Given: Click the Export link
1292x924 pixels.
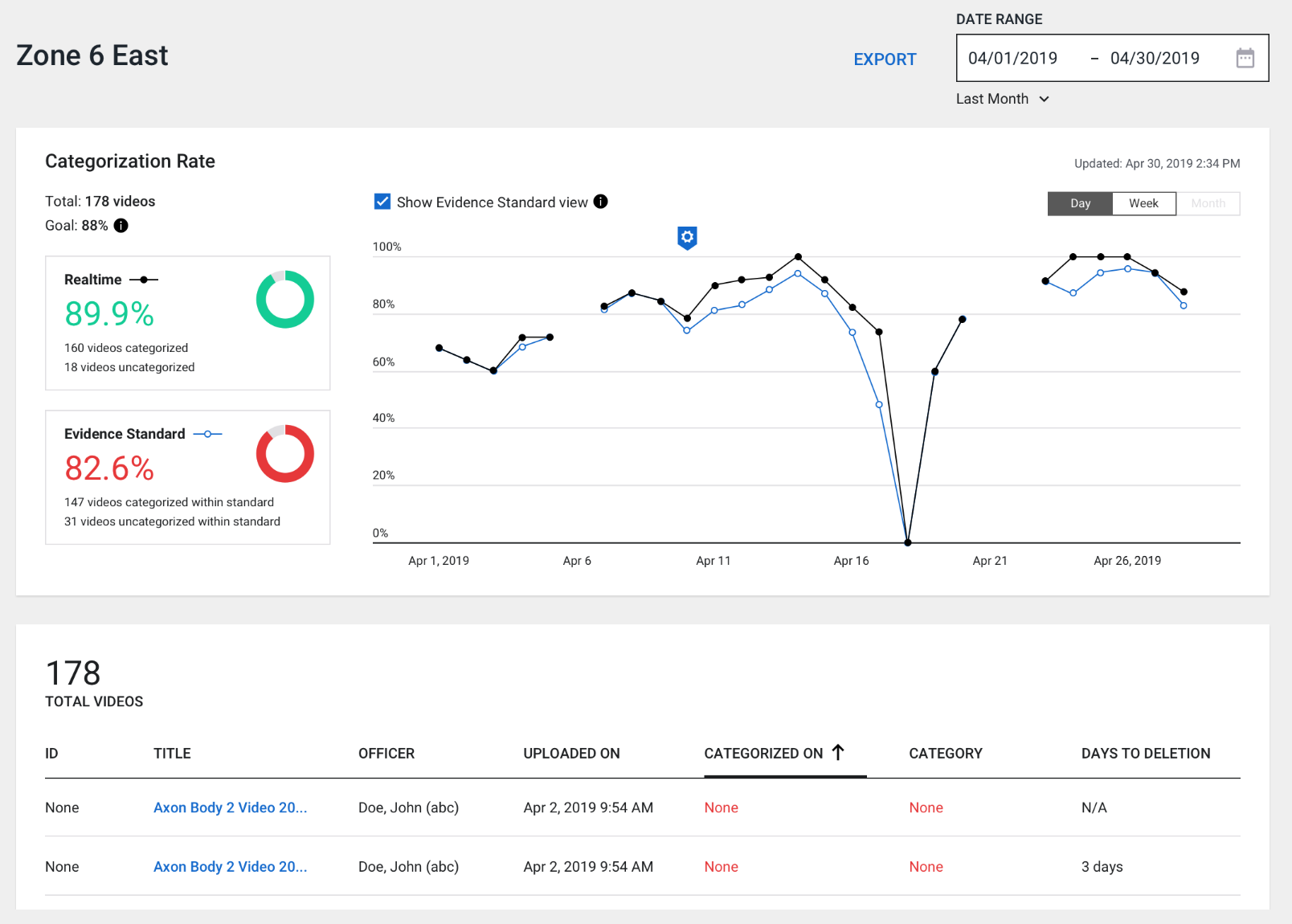Looking at the screenshot, I should click(x=885, y=59).
